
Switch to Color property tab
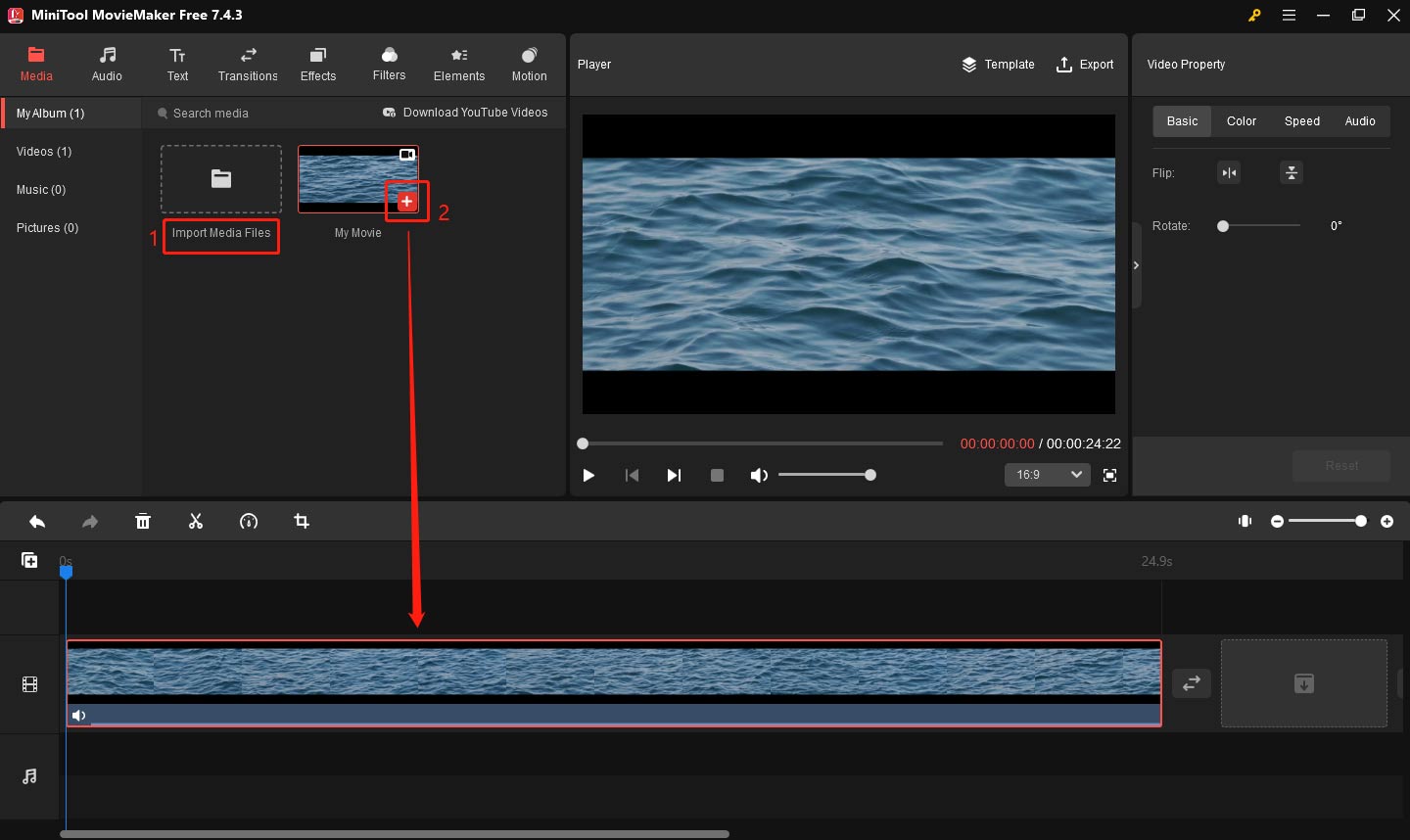(1242, 121)
